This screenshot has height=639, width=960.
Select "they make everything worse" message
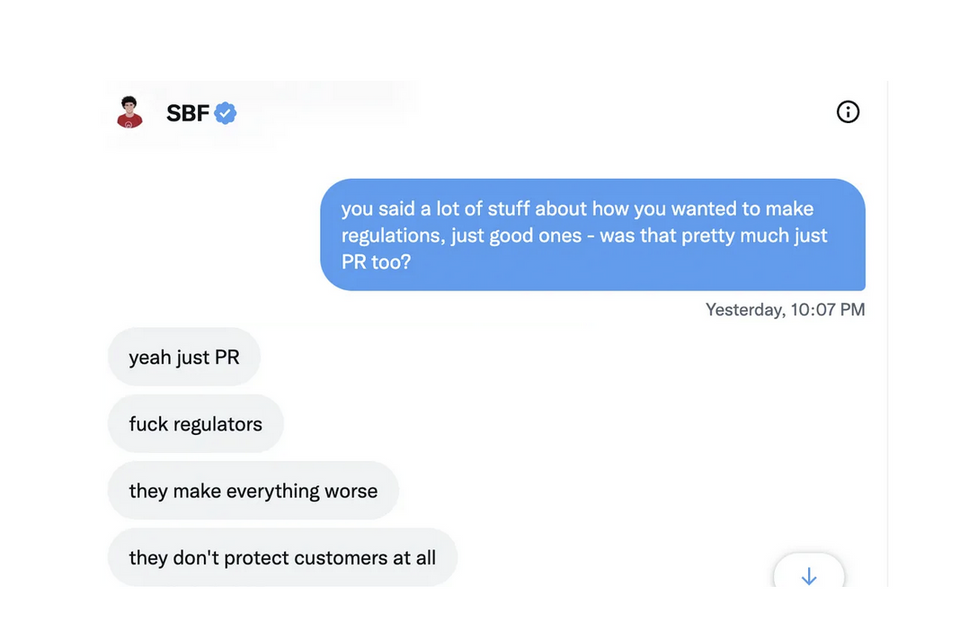[x=253, y=491]
